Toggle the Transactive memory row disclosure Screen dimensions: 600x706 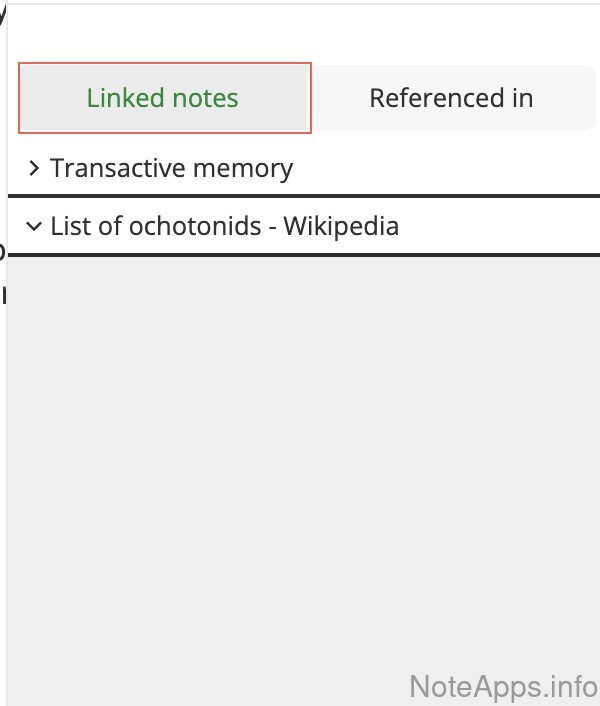[x=35, y=168]
